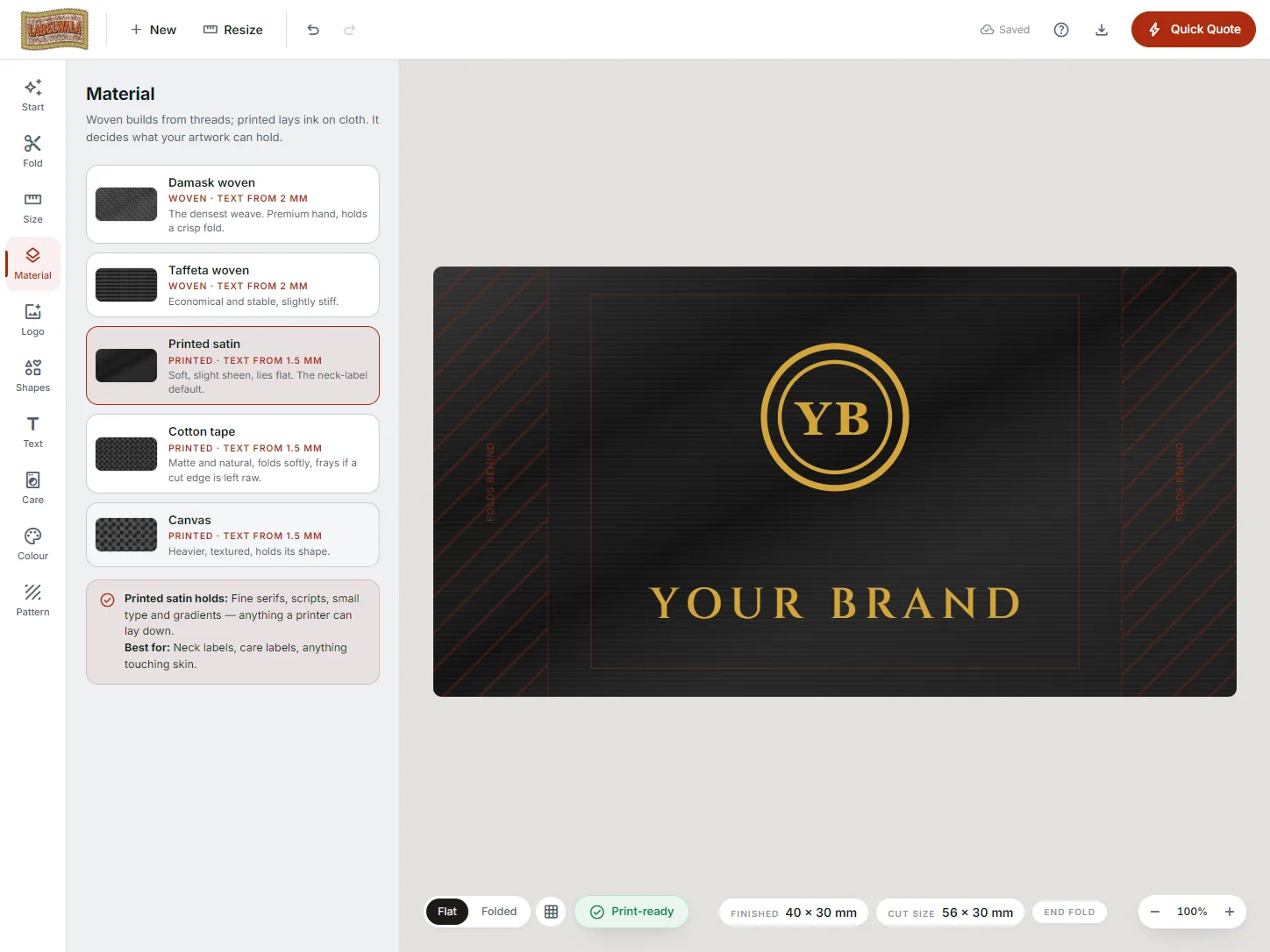Image resolution: width=1270 pixels, height=952 pixels.
Task: Click the Quick Quote button
Action: (1194, 29)
